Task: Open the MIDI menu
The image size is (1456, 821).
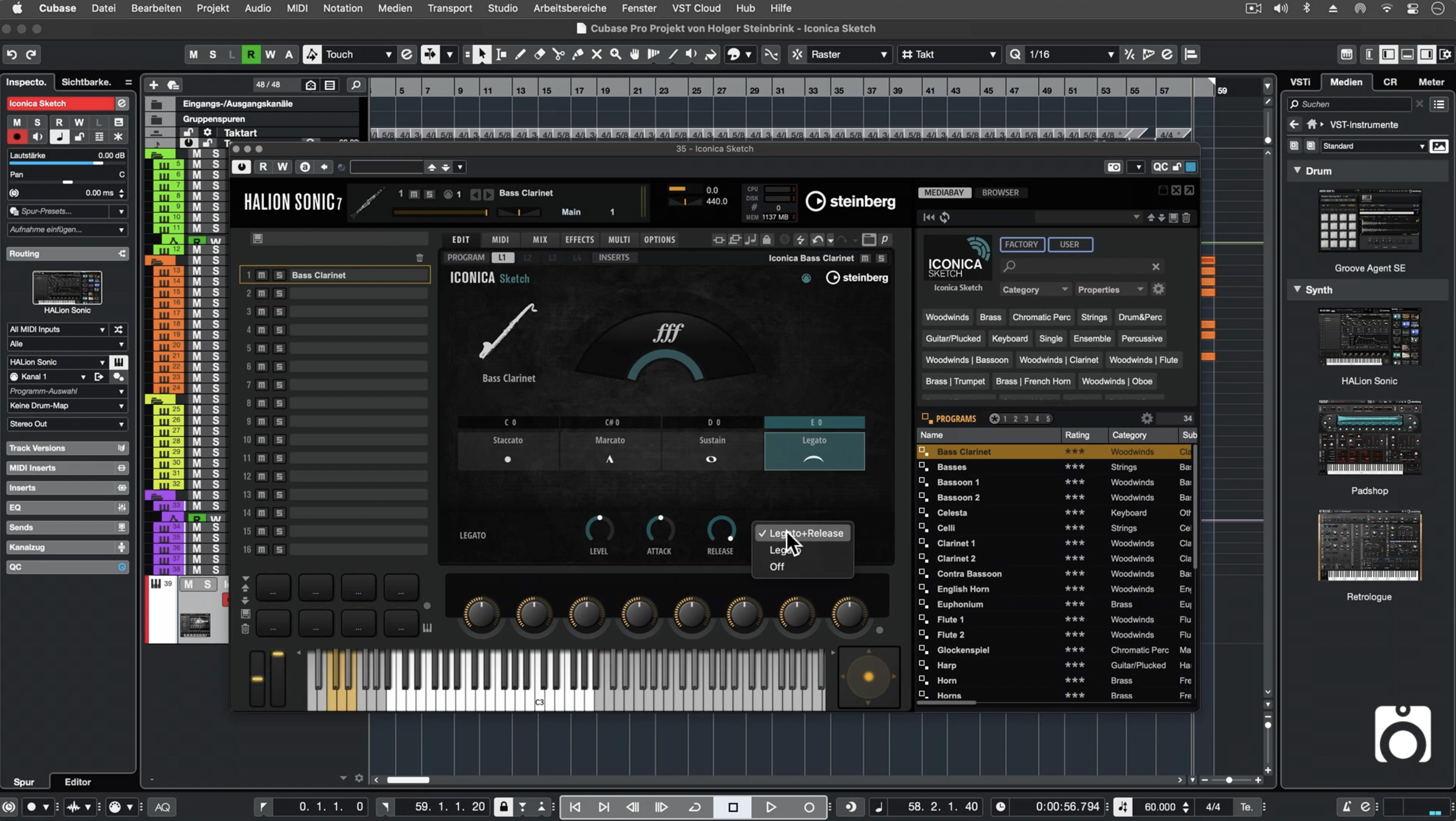Action: point(297,8)
